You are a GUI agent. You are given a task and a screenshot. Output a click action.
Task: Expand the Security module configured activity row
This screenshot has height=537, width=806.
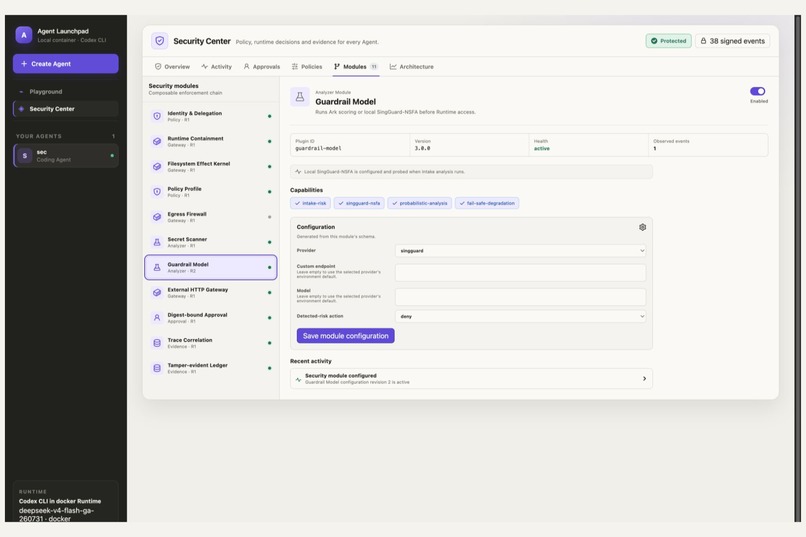[x=471, y=379]
